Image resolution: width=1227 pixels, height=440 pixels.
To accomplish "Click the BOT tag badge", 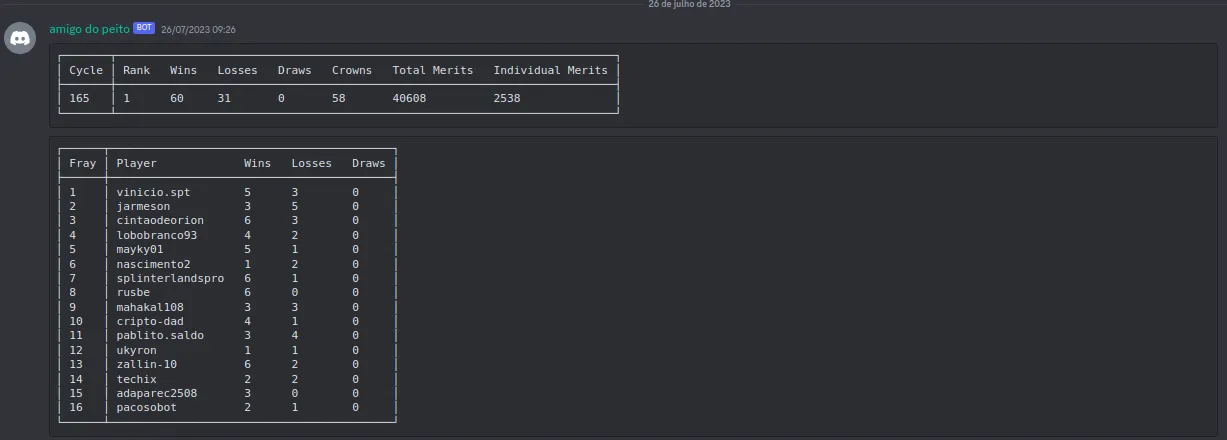I will (144, 29).
